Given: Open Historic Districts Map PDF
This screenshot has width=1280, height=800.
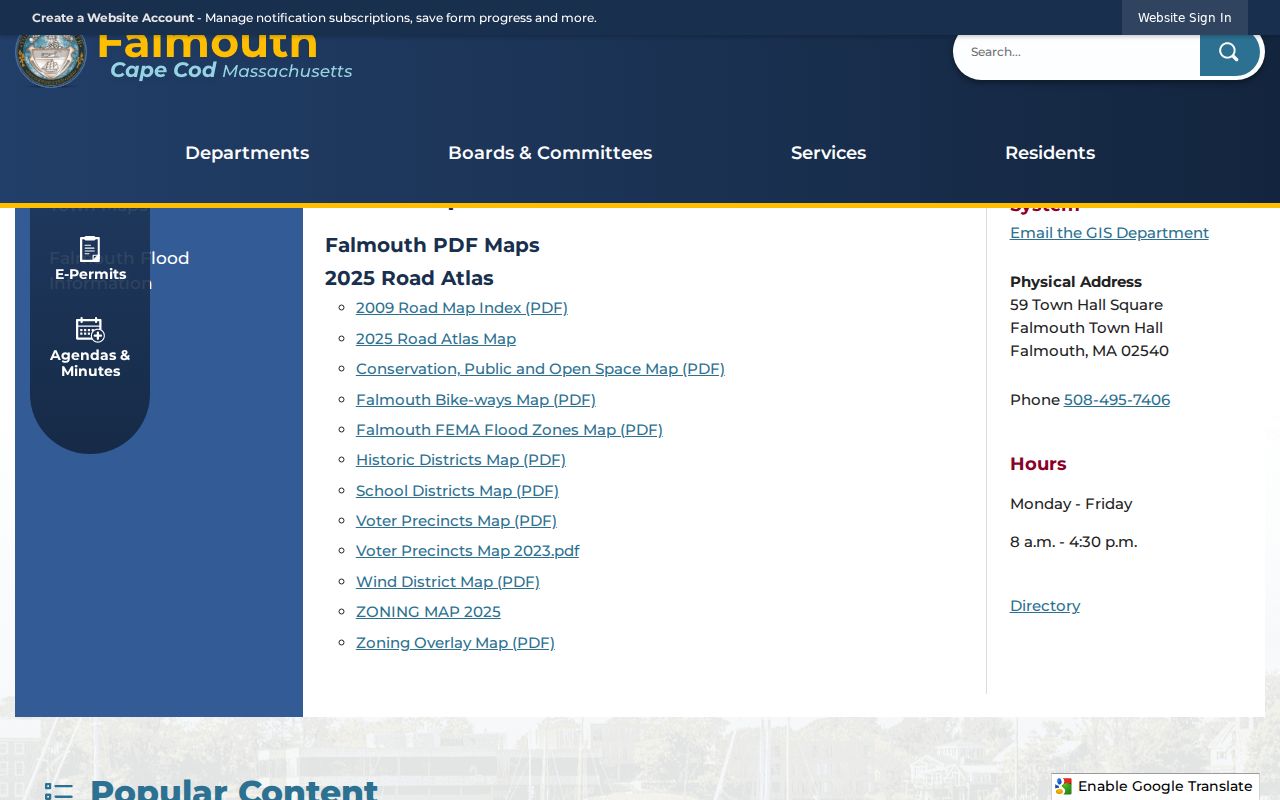Looking at the screenshot, I should tap(461, 460).
